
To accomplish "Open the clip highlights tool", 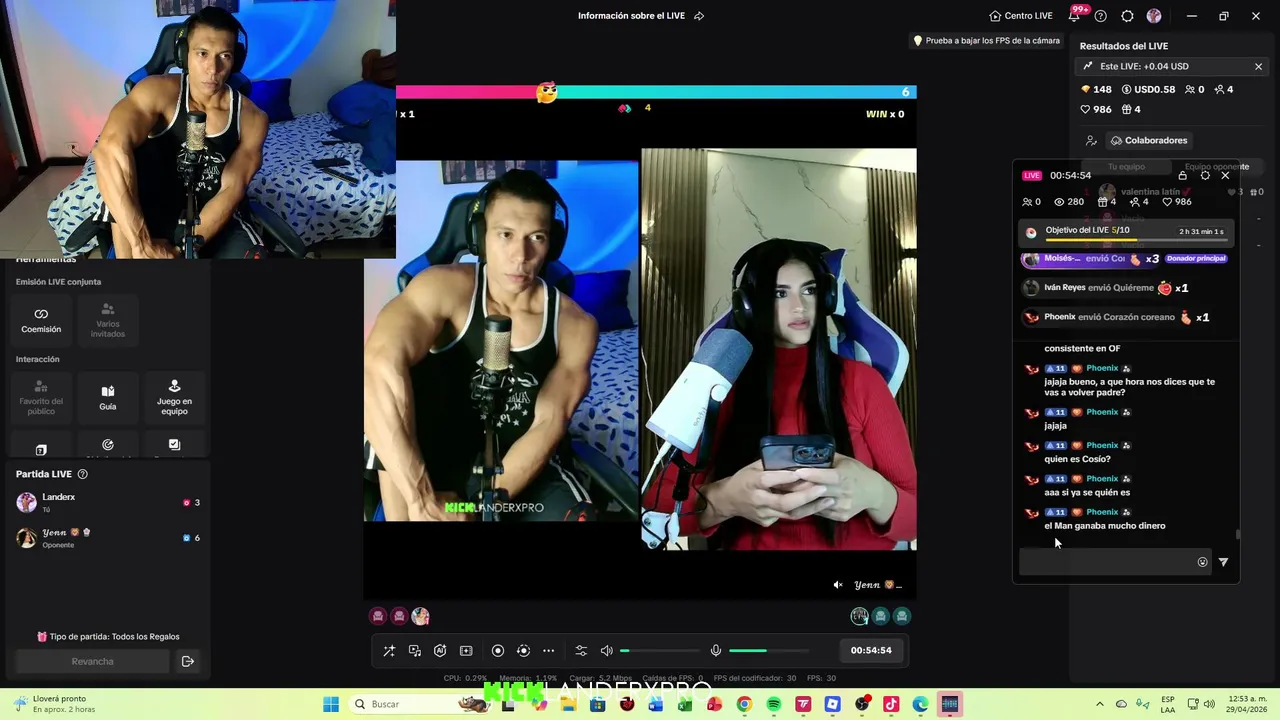I will (x=466, y=651).
